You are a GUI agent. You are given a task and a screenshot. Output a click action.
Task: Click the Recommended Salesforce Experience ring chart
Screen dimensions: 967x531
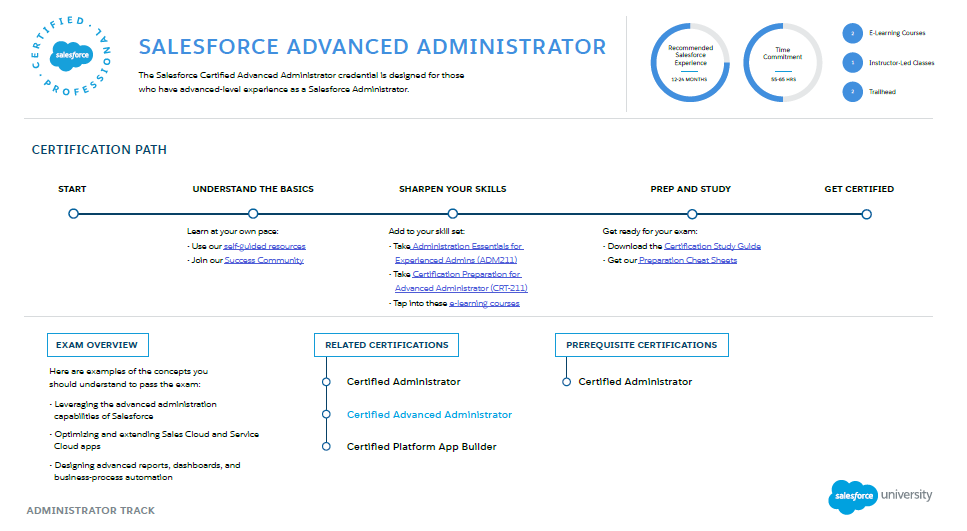click(690, 62)
